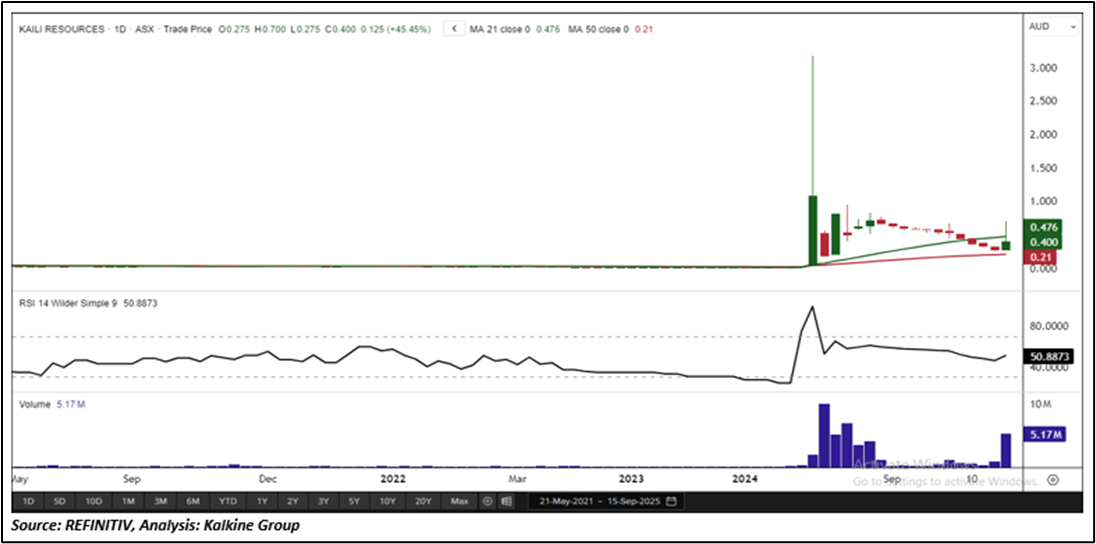Click the tall green spike candle
The image size is (1096, 544).
812,230
